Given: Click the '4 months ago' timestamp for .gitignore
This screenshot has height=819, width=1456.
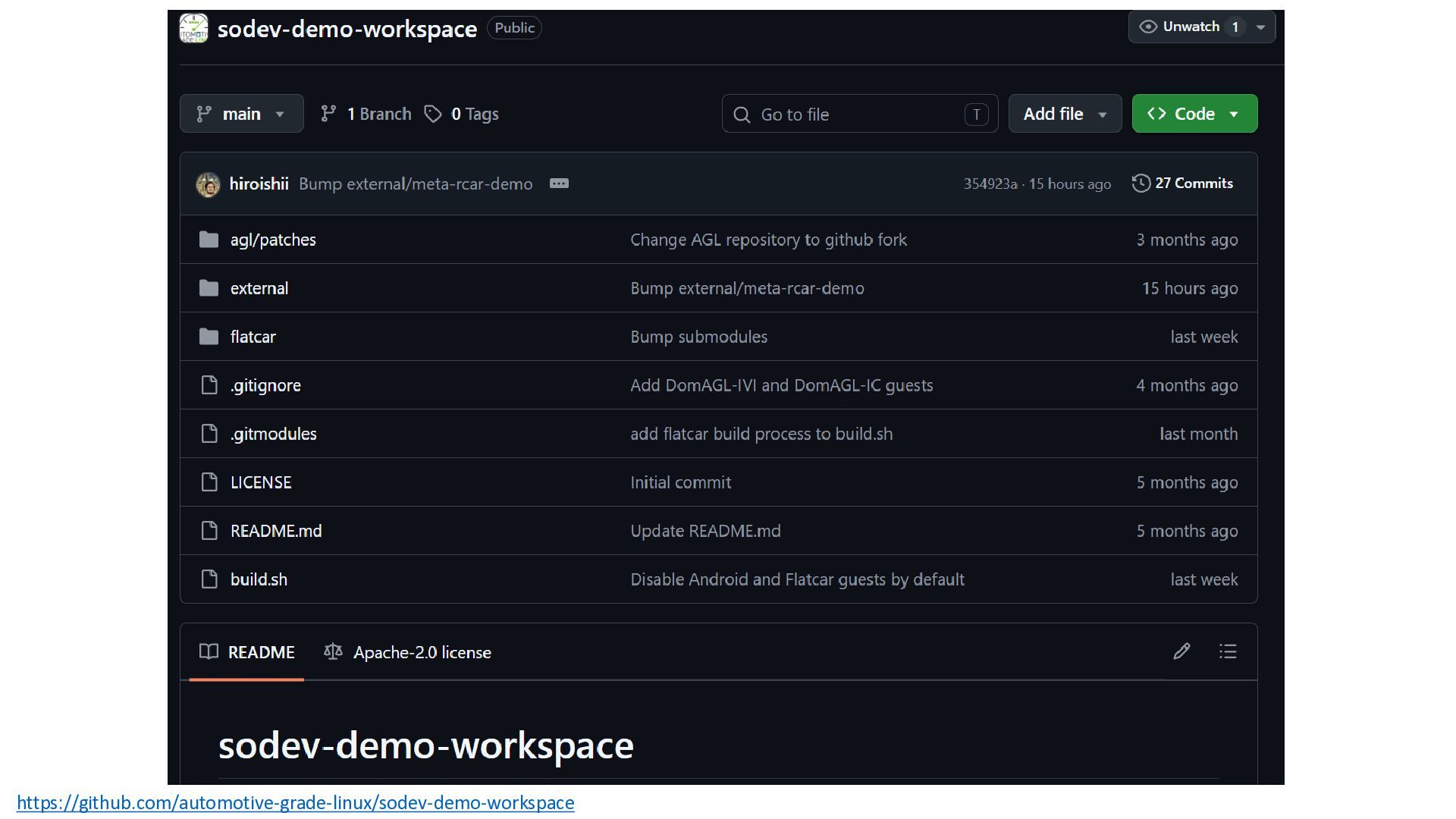Looking at the screenshot, I should pos(1187,385).
